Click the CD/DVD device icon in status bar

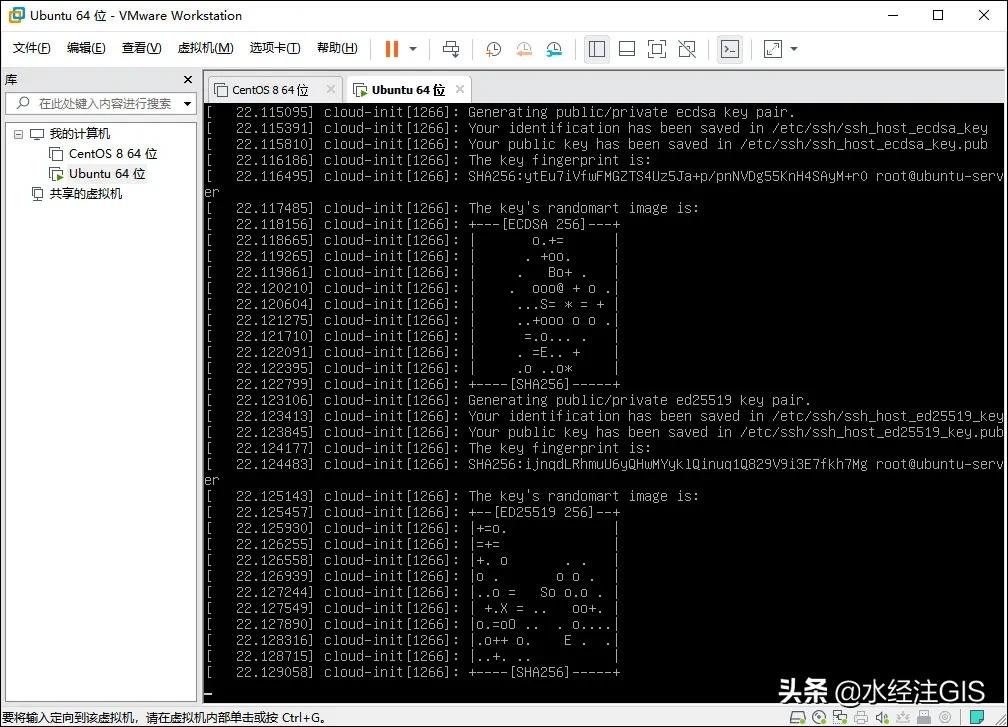point(818,716)
